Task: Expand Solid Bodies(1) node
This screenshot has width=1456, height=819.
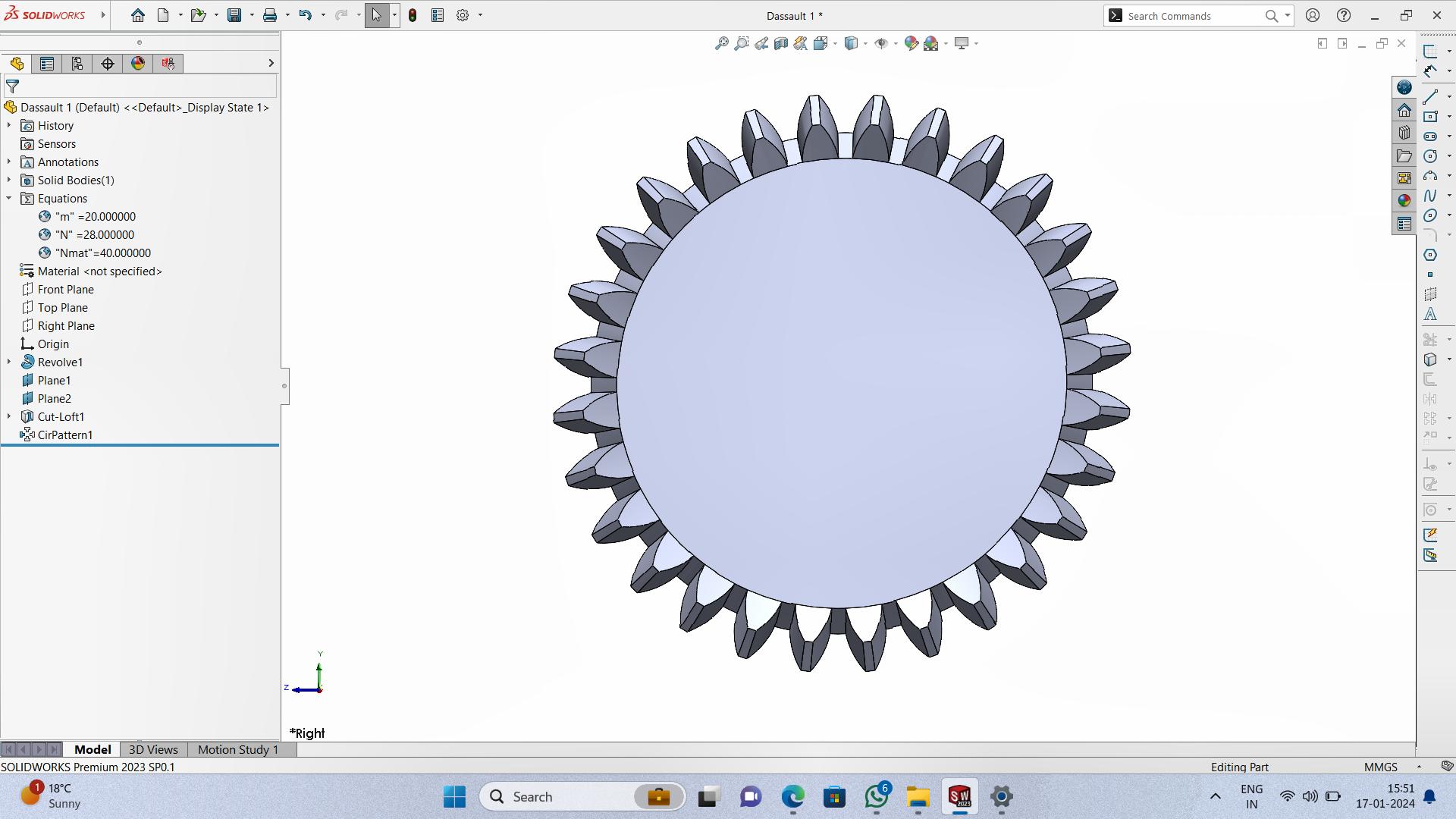Action: coord(9,180)
